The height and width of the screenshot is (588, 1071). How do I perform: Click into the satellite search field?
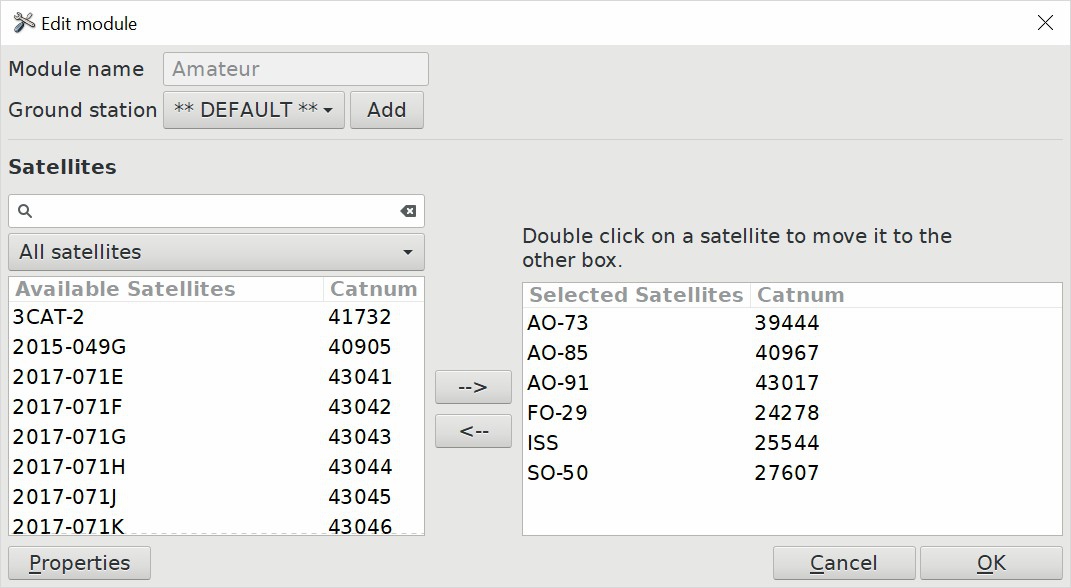[216, 211]
